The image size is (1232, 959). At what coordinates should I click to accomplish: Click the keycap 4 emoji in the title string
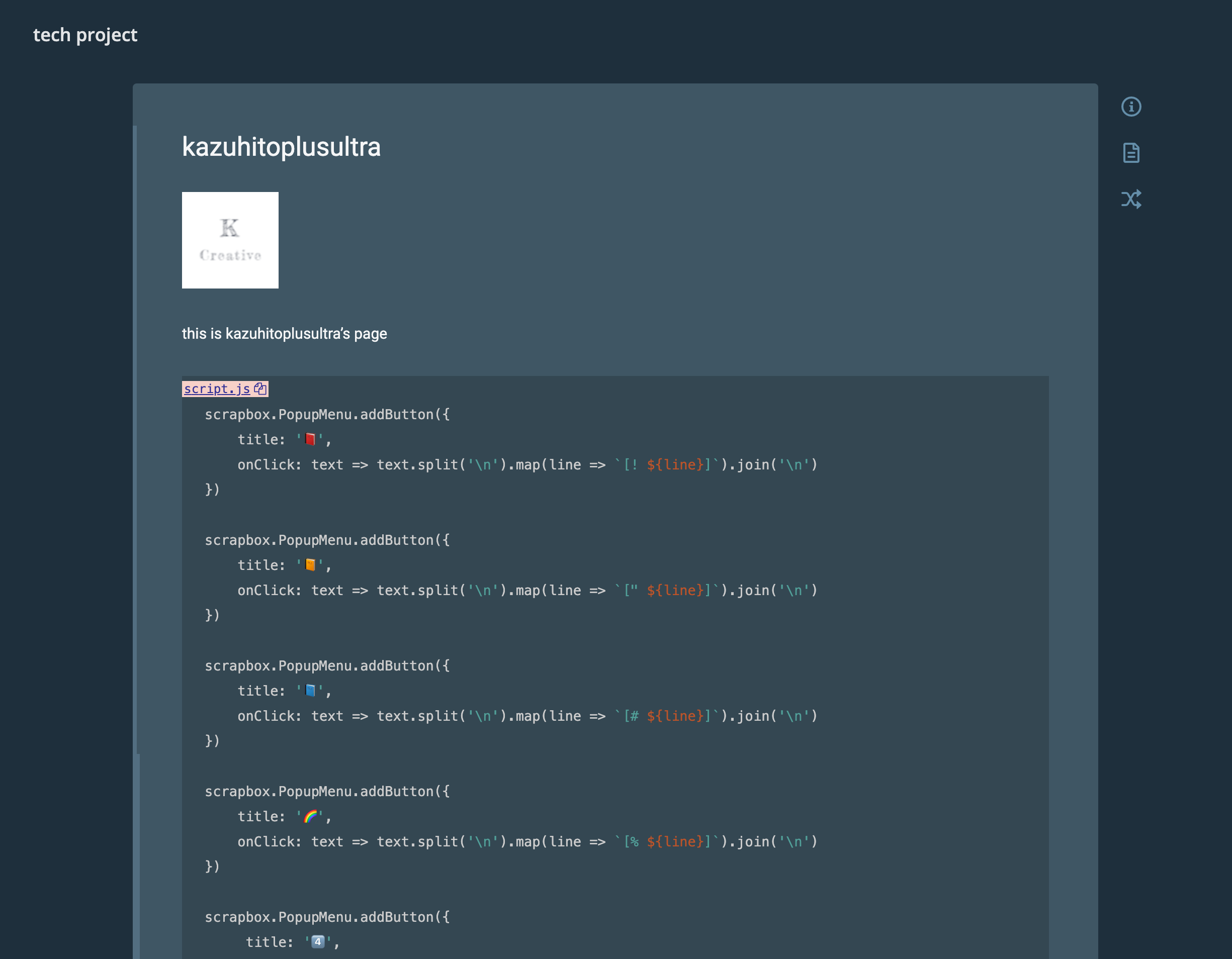click(318, 941)
